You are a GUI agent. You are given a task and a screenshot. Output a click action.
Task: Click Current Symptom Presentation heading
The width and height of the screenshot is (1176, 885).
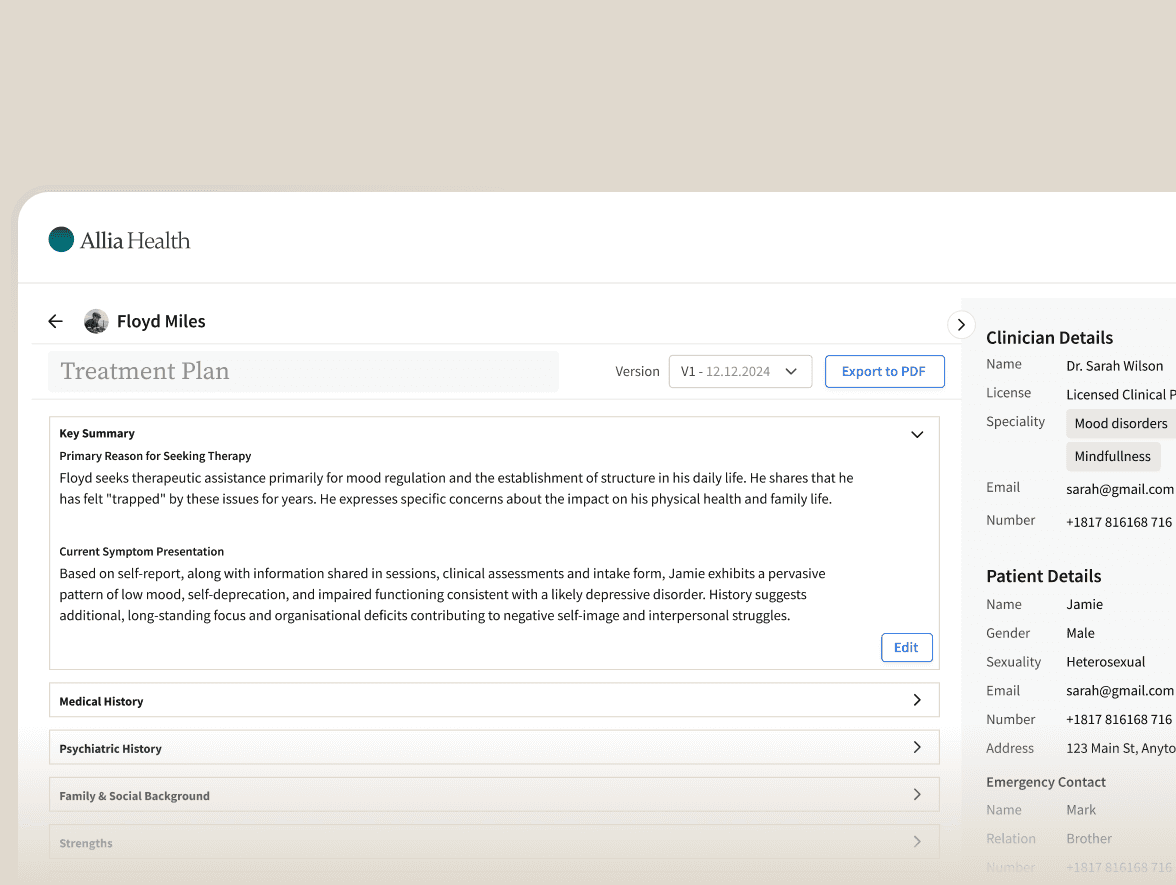point(142,551)
